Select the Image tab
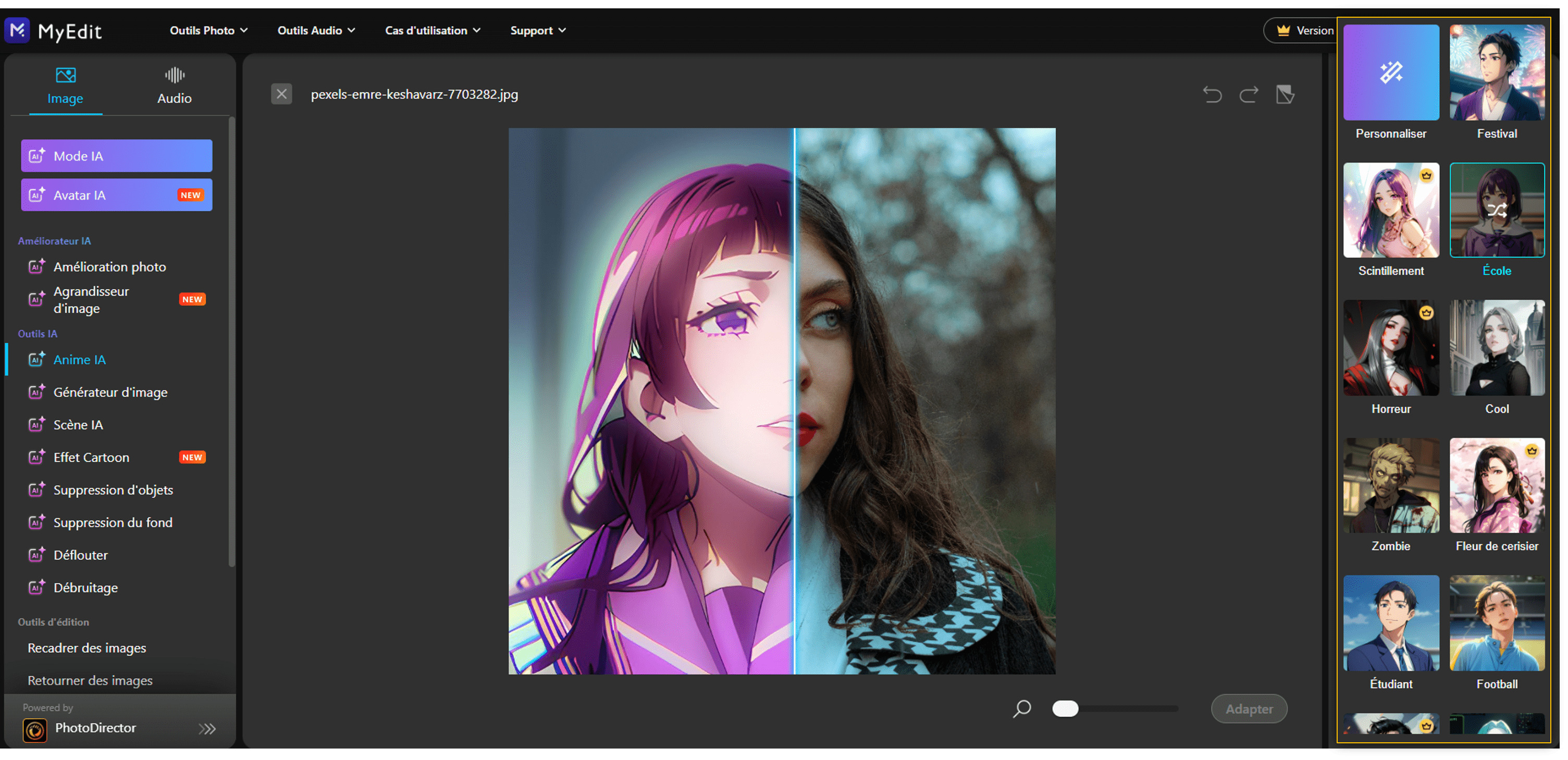 pyautogui.click(x=65, y=85)
